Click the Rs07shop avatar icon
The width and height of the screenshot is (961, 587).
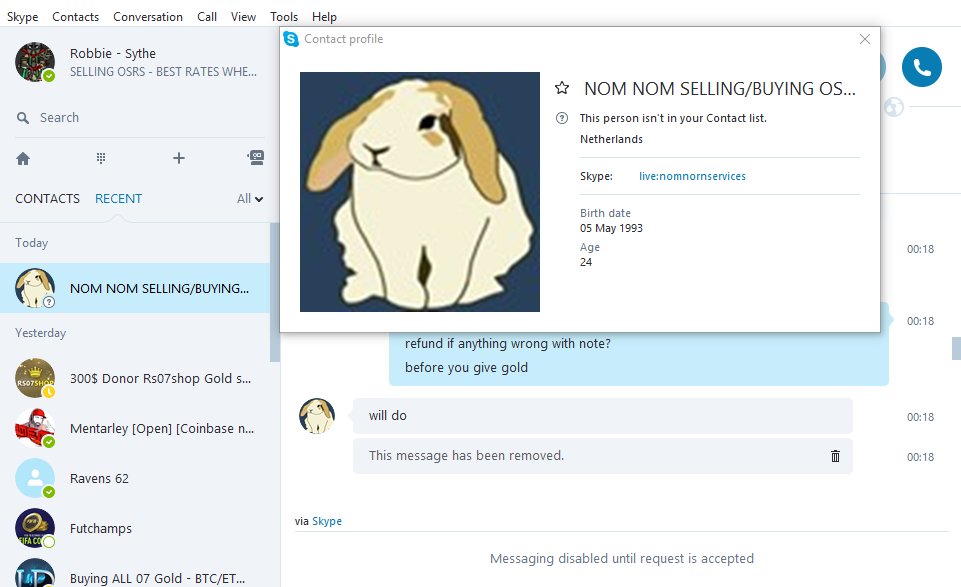point(35,378)
